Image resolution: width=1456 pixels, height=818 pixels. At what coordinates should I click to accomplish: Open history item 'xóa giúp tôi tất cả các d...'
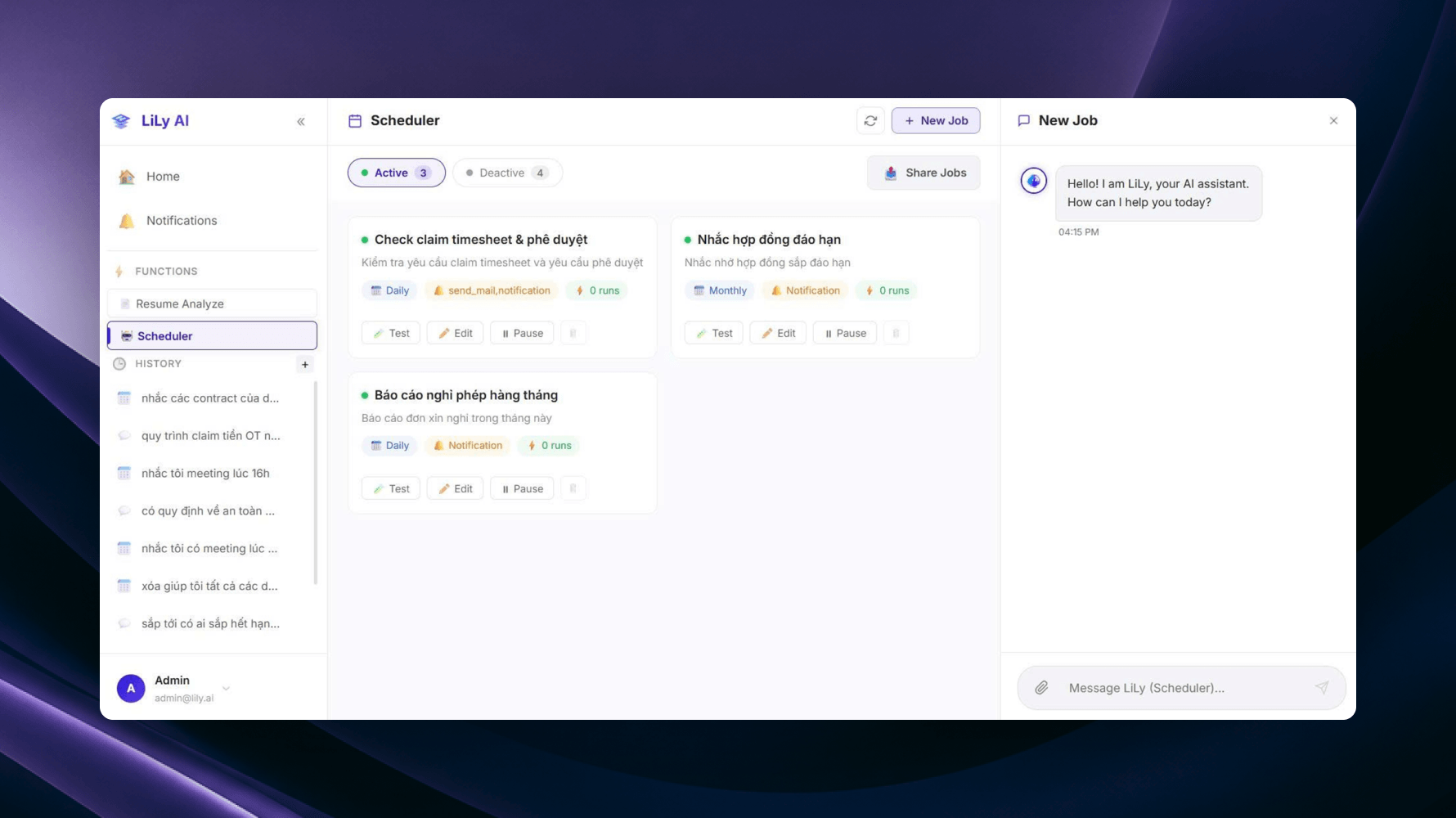pyautogui.click(x=210, y=587)
